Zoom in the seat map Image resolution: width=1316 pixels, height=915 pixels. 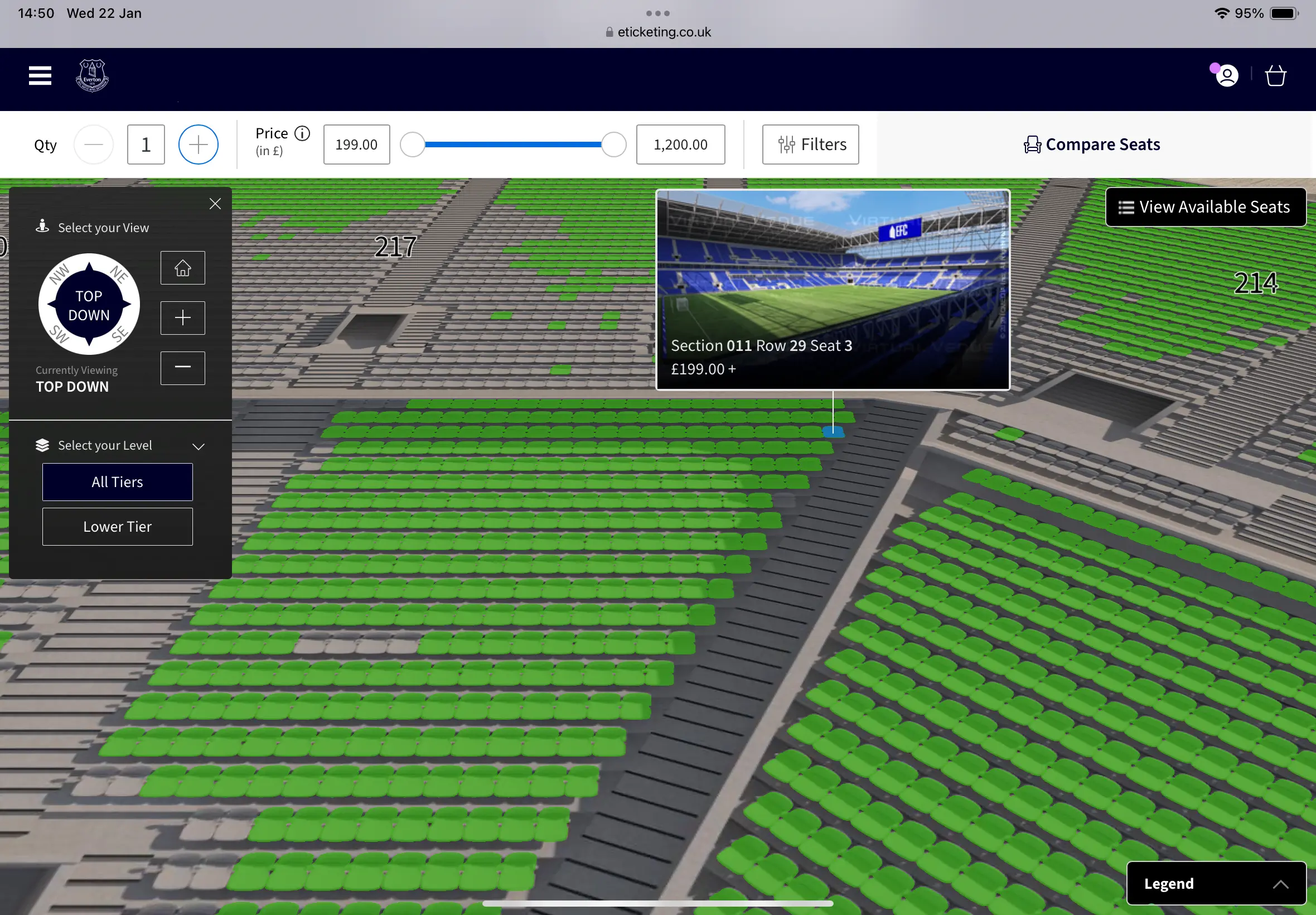(x=183, y=317)
